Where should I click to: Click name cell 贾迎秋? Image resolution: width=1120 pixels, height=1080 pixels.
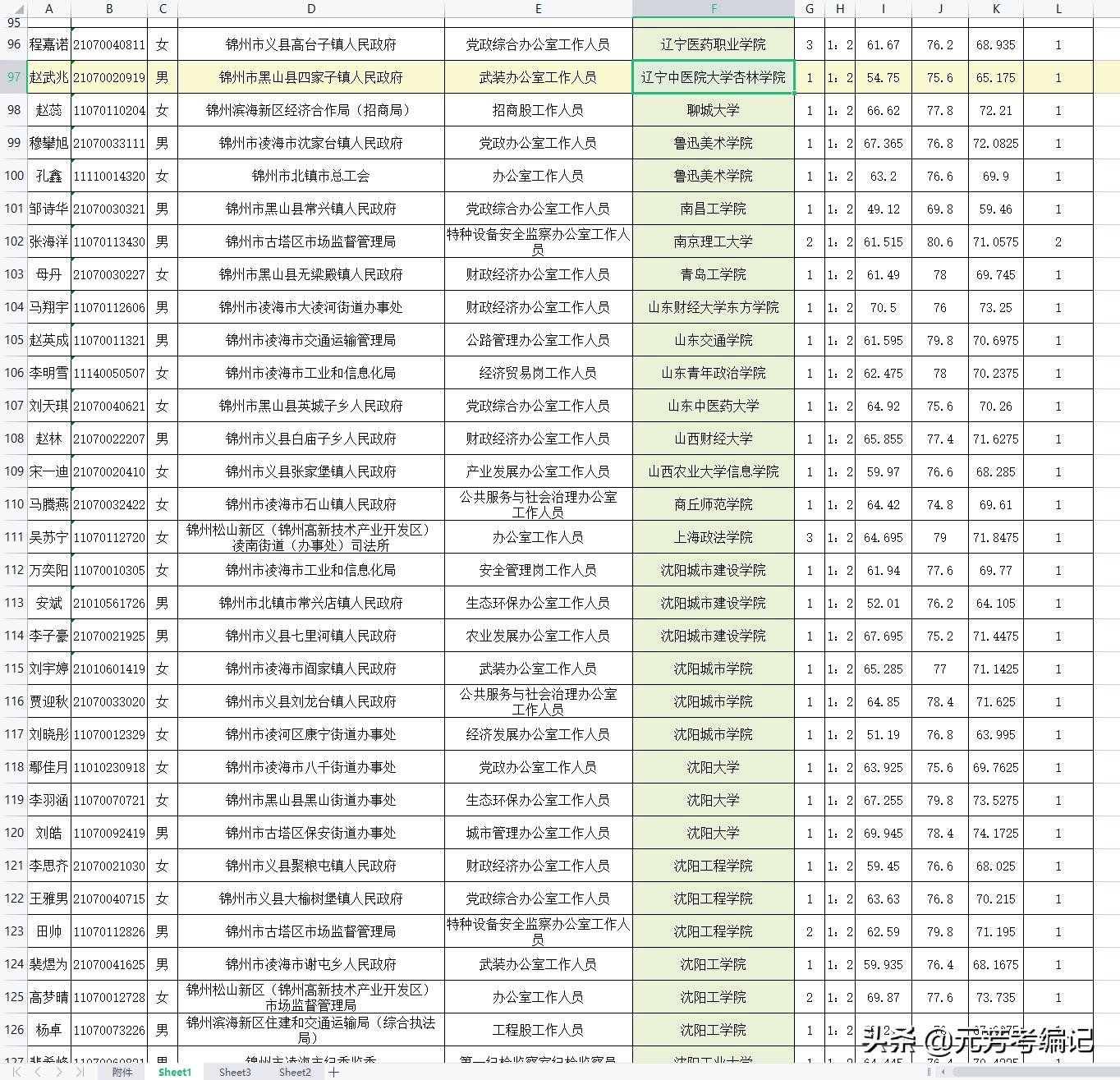point(49,701)
